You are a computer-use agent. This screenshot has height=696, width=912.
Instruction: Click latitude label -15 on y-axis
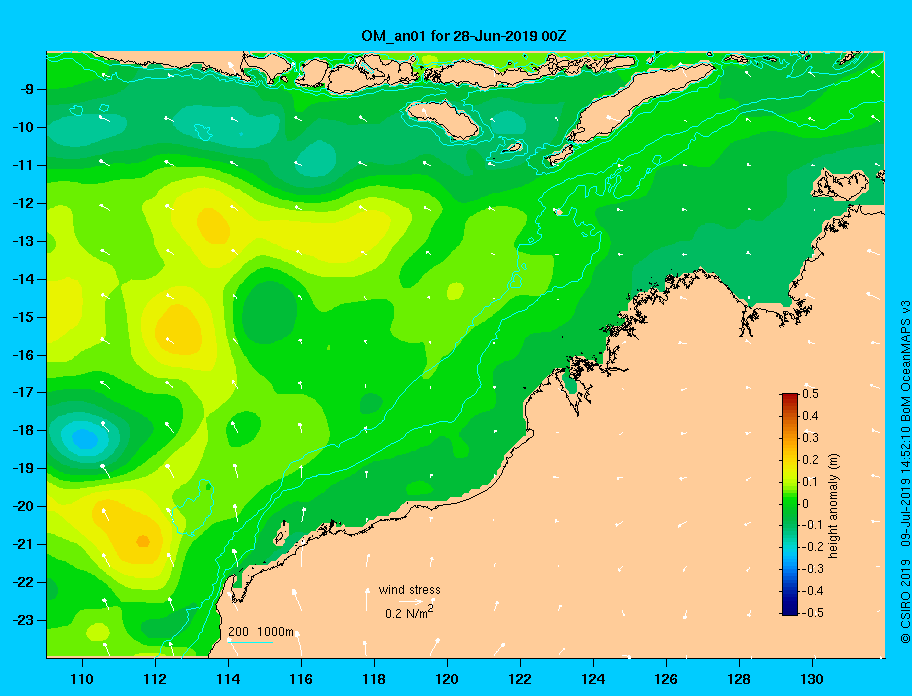tap(23, 317)
